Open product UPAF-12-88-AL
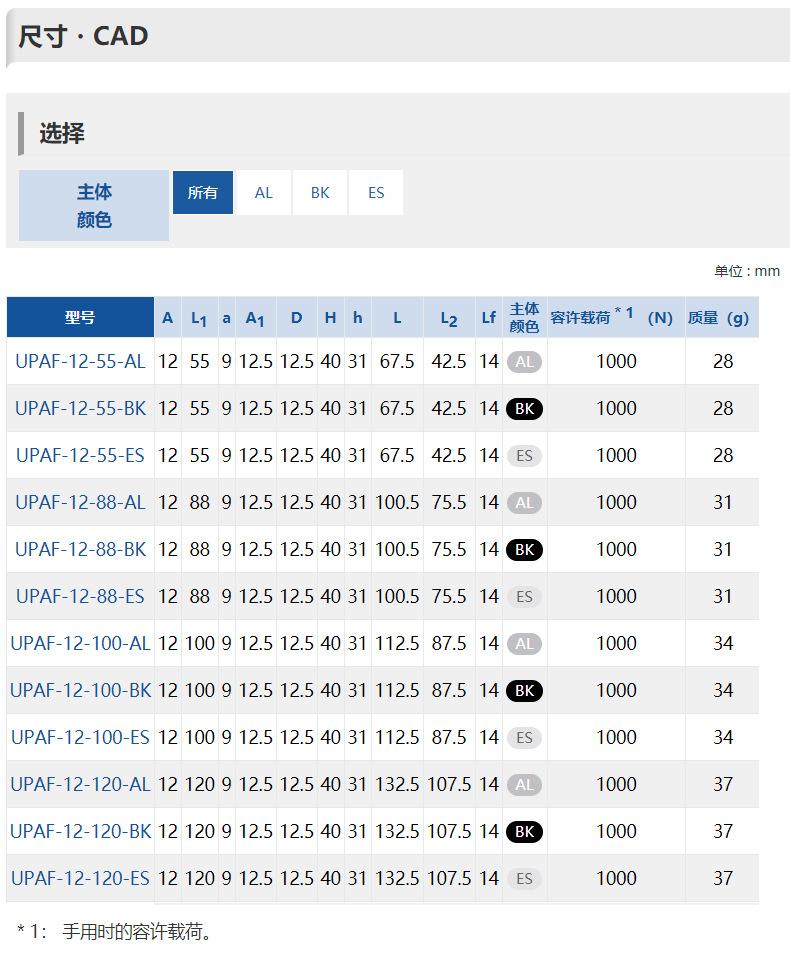This screenshot has width=790, height=959. (80, 502)
